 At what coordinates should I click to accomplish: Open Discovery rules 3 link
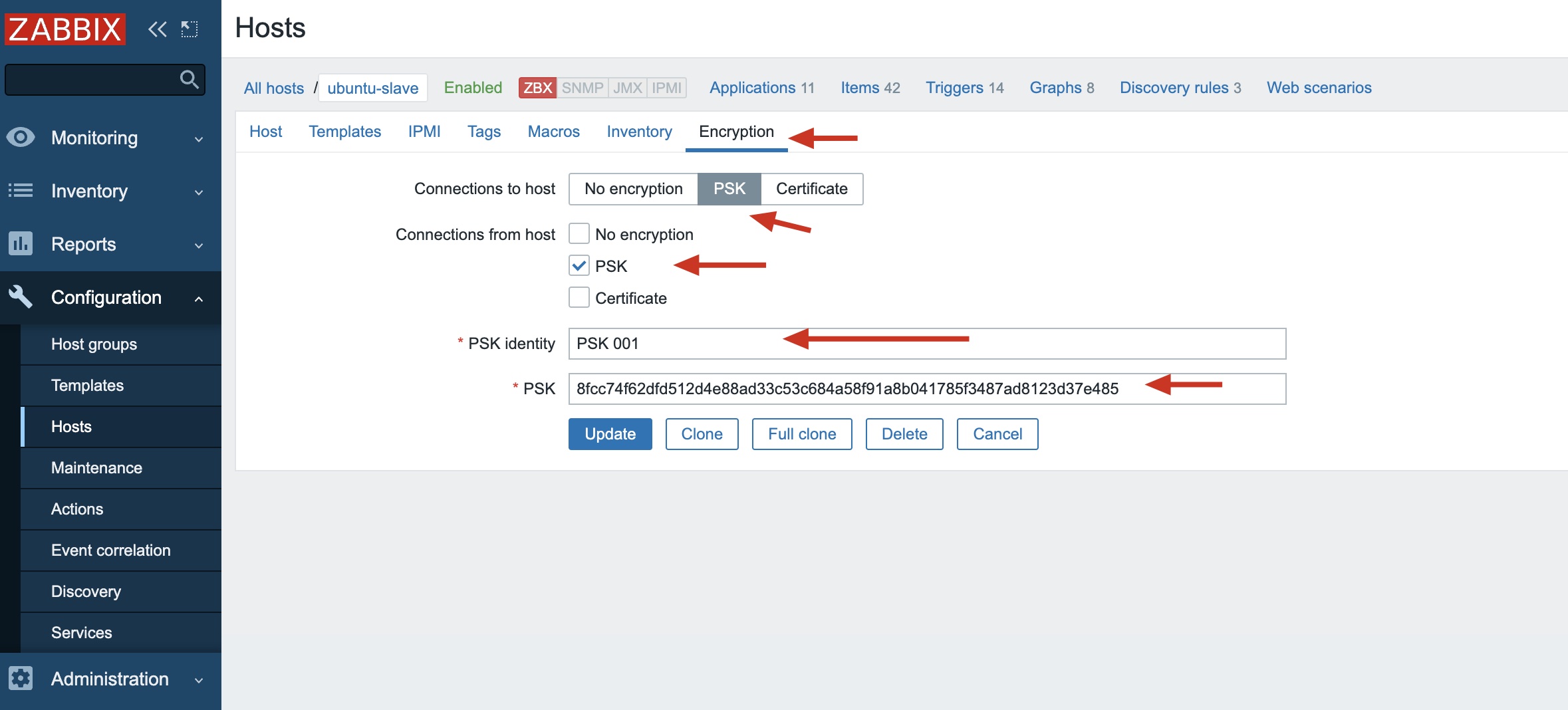(x=1180, y=88)
